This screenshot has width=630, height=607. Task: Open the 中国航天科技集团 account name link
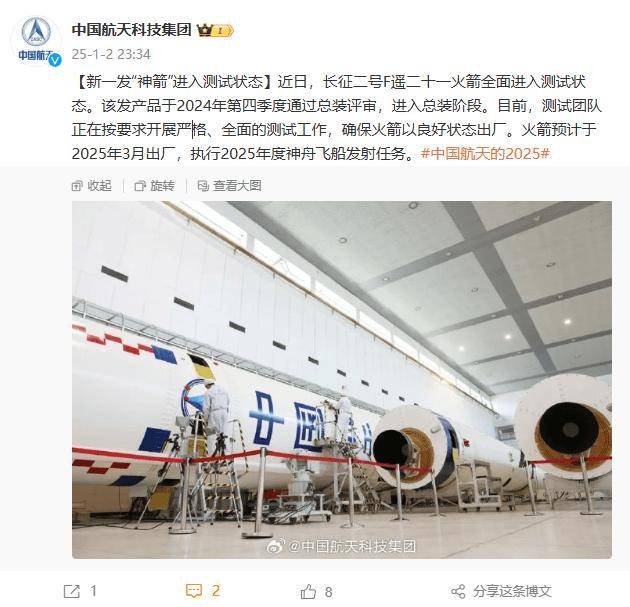coord(131,30)
